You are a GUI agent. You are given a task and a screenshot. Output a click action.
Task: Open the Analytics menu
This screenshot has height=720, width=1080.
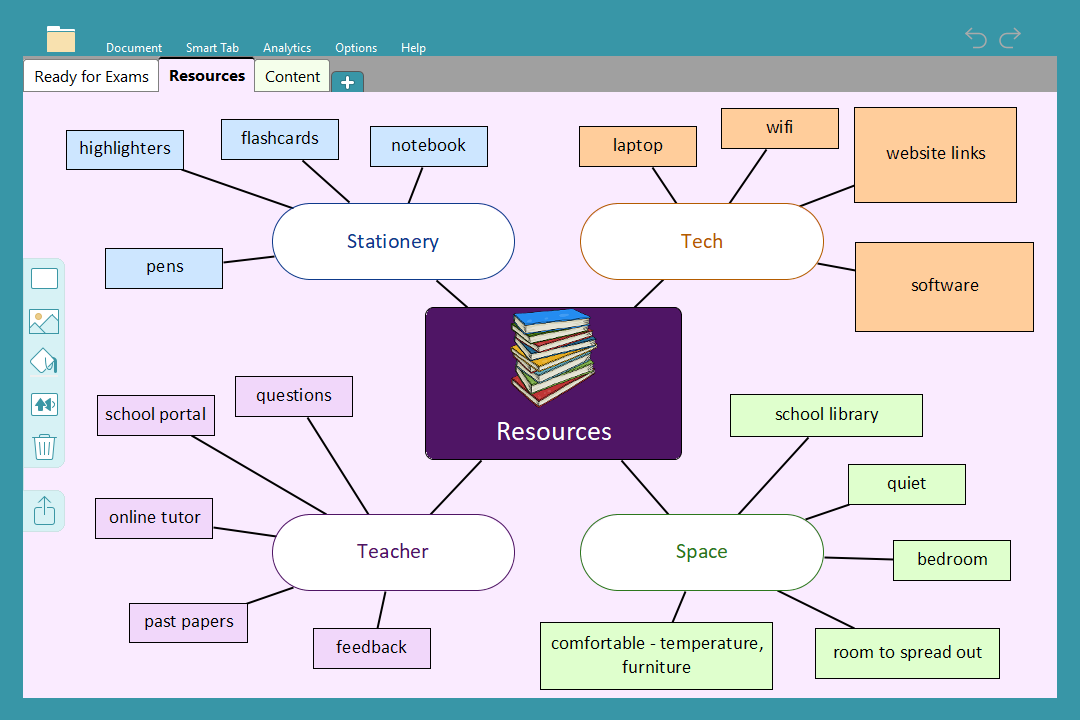(x=287, y=48)
